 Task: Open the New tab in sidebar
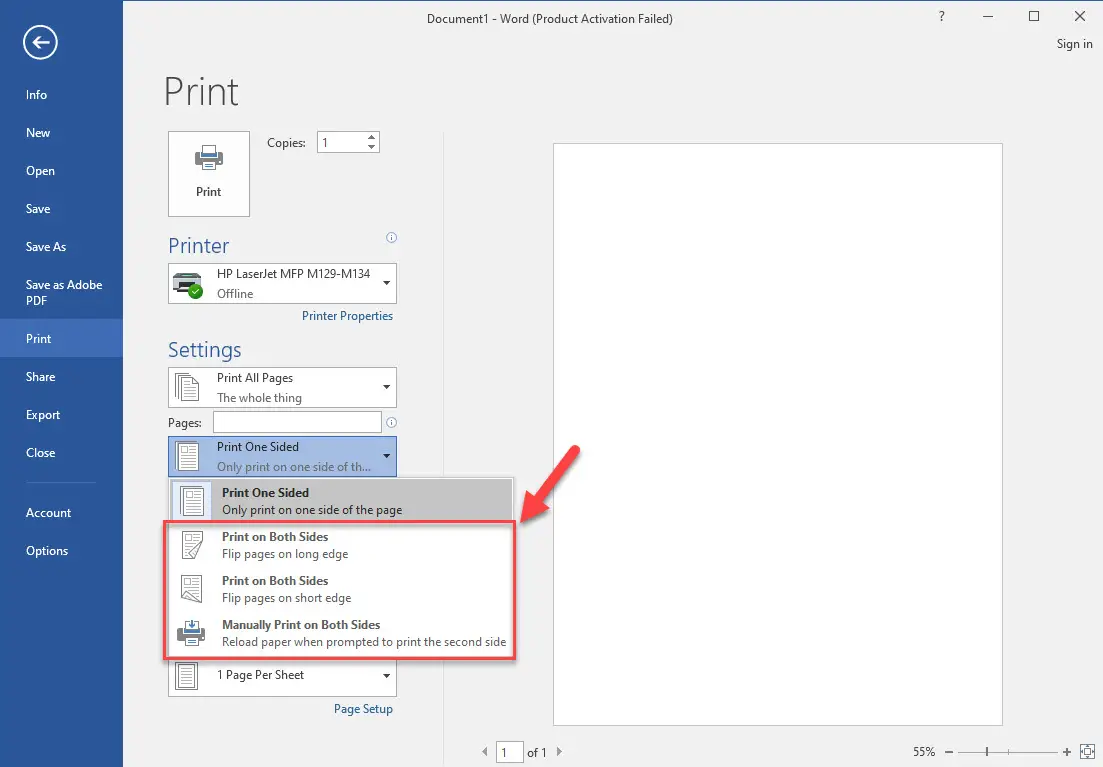tap(61, 133)
